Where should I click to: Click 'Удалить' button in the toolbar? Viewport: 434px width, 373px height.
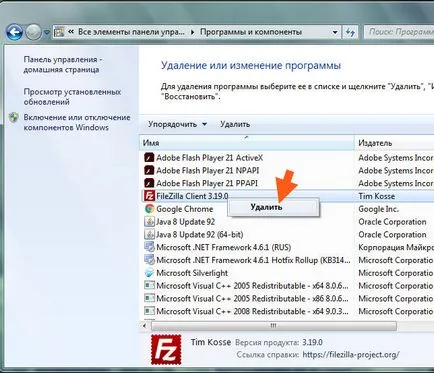pos(235,124)
